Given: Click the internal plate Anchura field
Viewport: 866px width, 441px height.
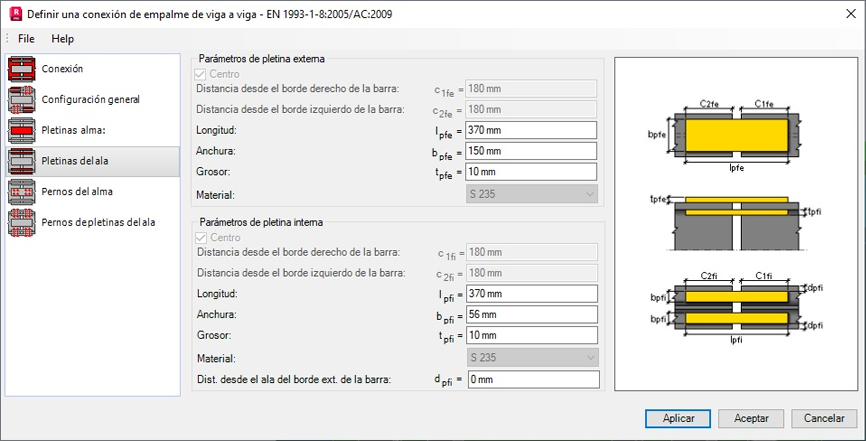Looking at the screenshot, I should [531, 315].
